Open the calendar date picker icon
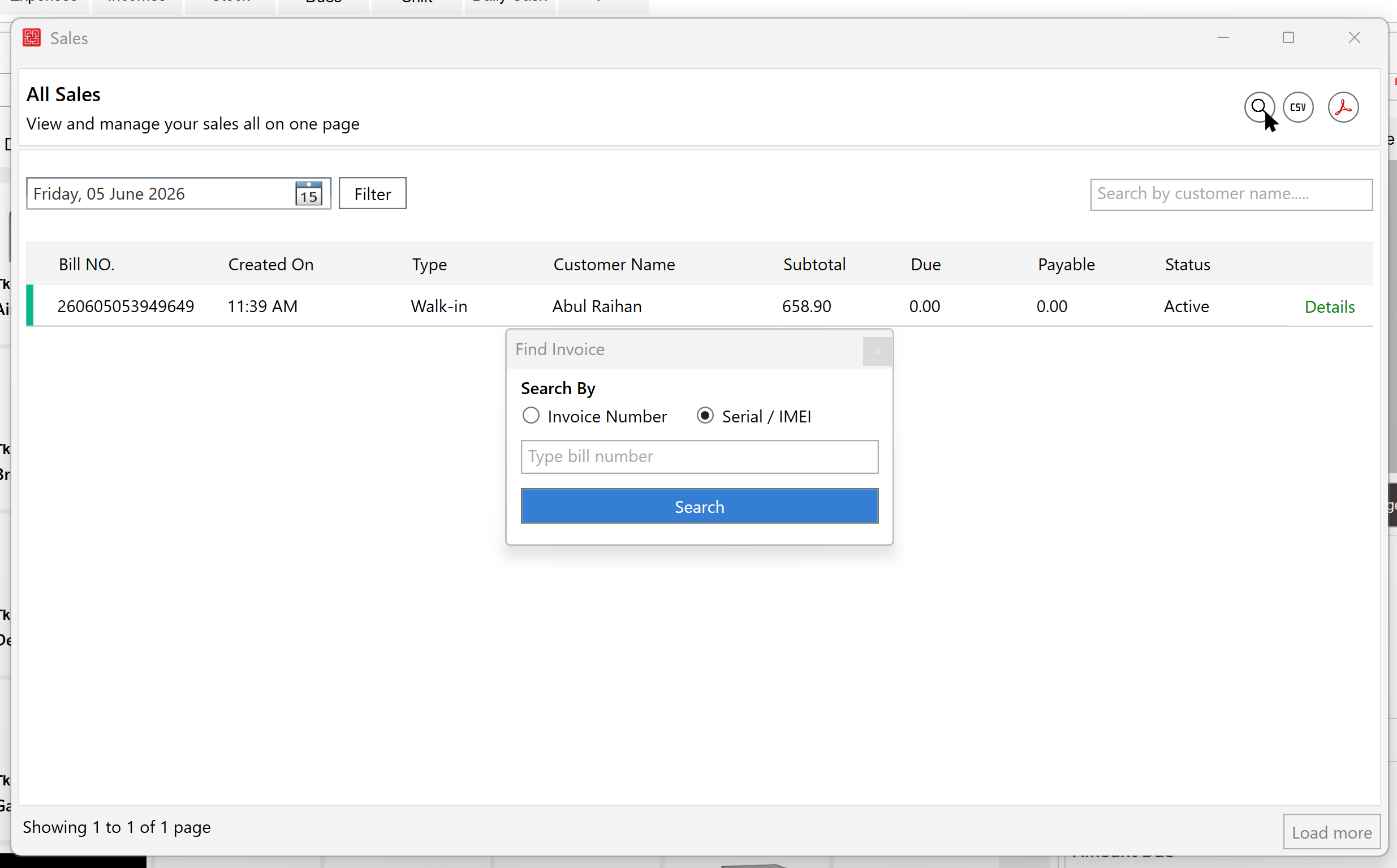Screen dimensions: 1397x868 309,193
